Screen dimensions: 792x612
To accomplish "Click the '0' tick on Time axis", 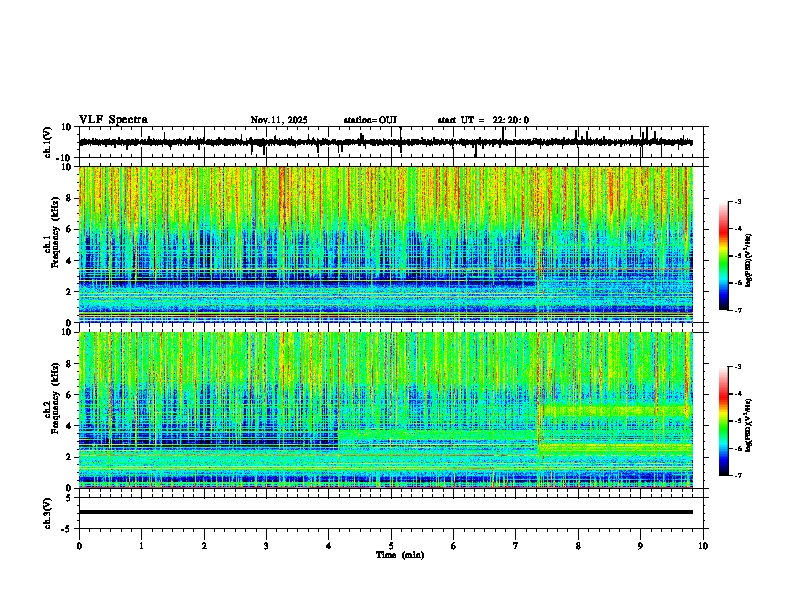I will click(x=79, y=546).
